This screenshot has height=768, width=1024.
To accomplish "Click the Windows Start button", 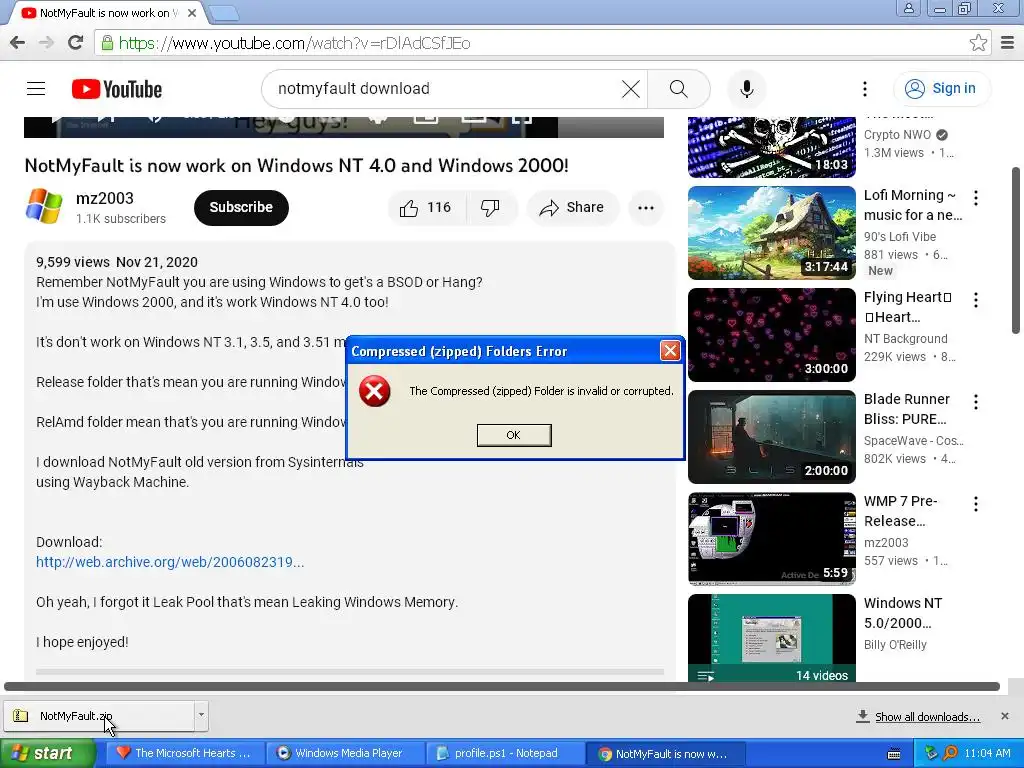I will (x=48, y=754).
